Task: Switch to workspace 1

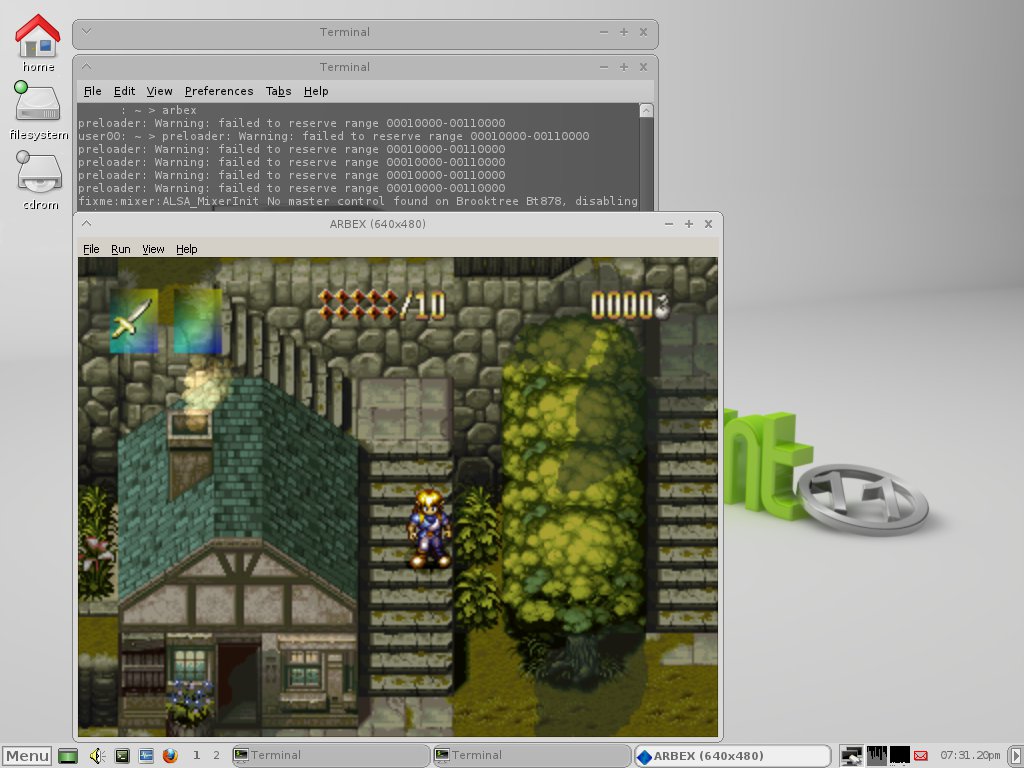Action: 196,755
